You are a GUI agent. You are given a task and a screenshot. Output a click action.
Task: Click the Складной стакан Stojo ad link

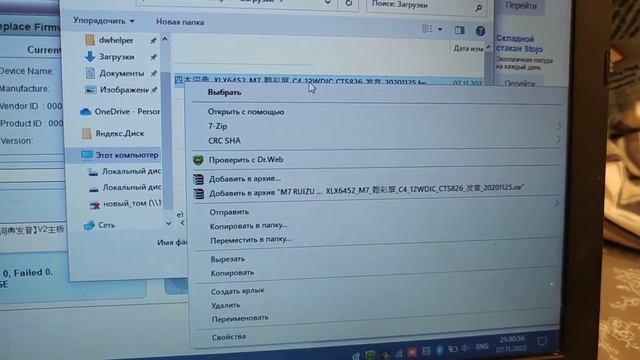519,44
